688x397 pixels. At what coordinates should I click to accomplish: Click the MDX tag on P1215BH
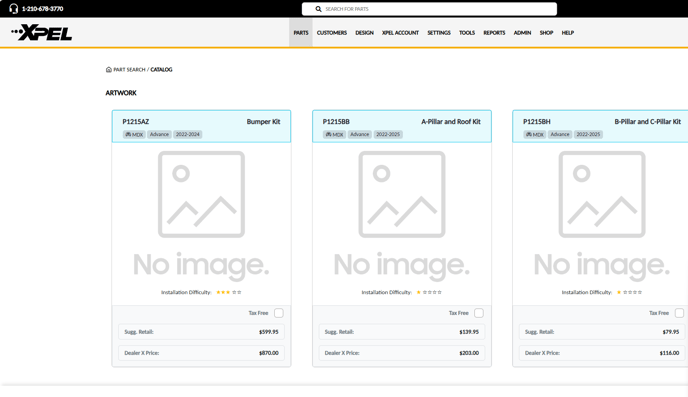coord(534,134)
